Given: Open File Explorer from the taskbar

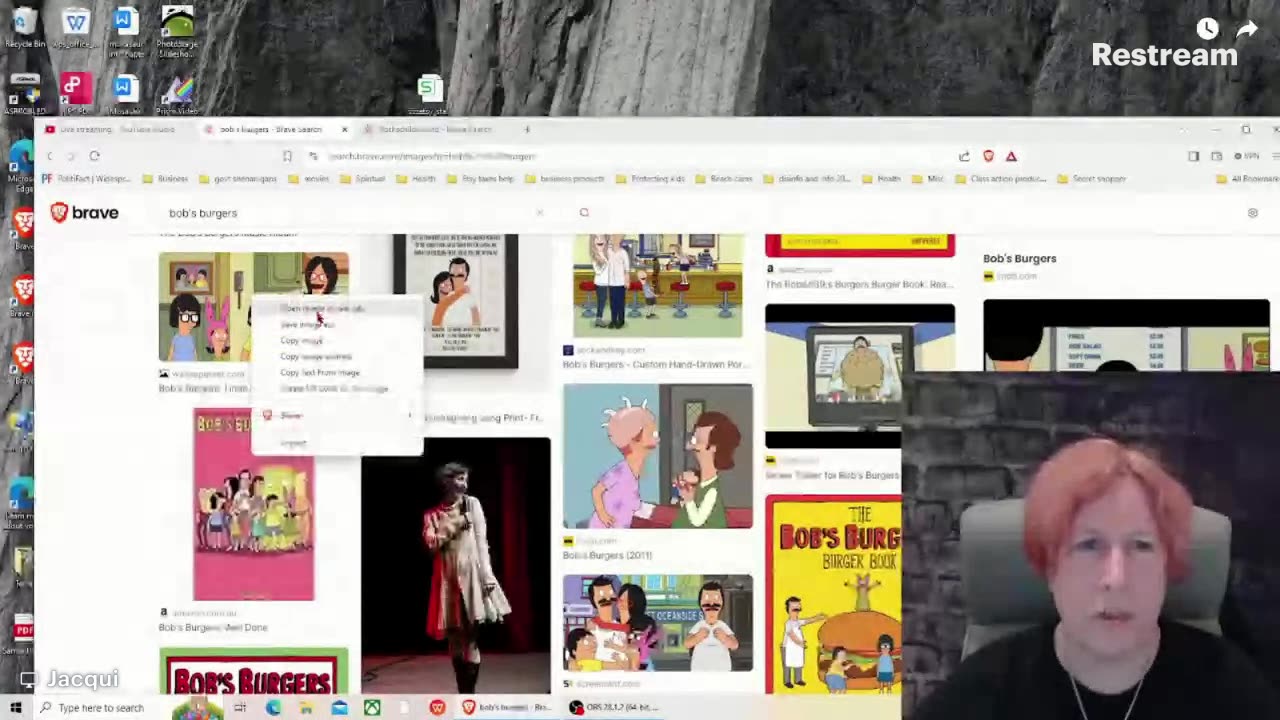Looking at the screenshot, I should (306, 707).
